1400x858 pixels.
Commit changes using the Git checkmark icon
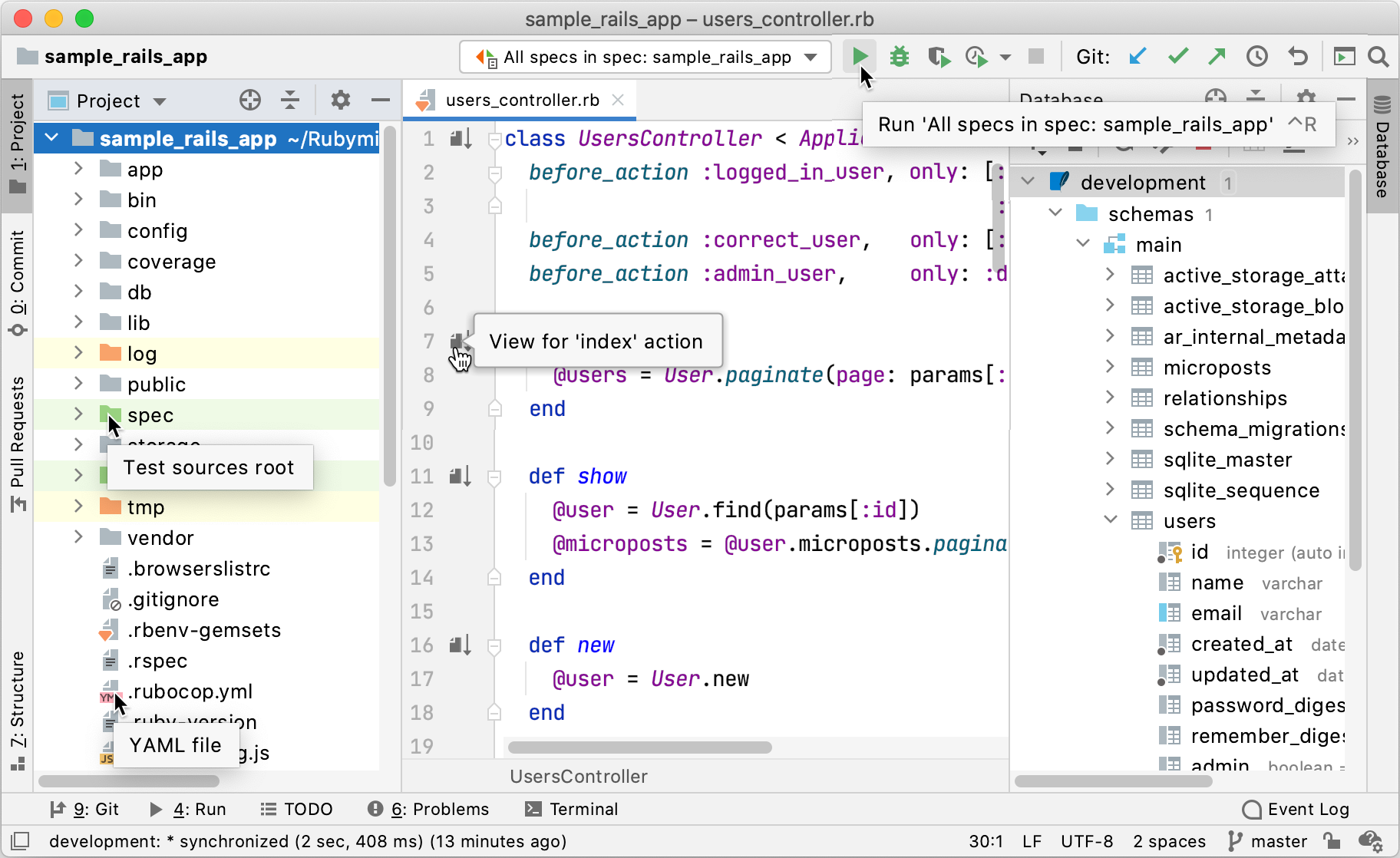point(1178,56)
